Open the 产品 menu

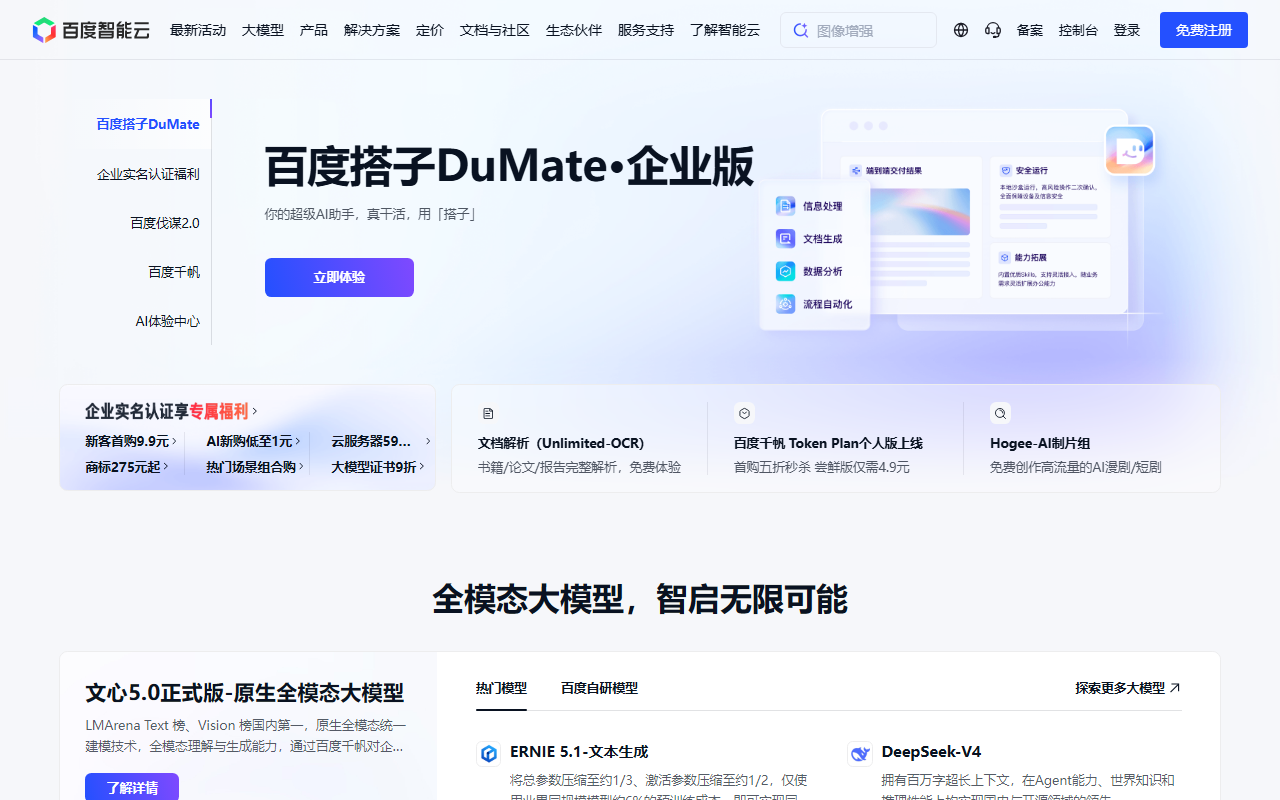pos(314,30)
